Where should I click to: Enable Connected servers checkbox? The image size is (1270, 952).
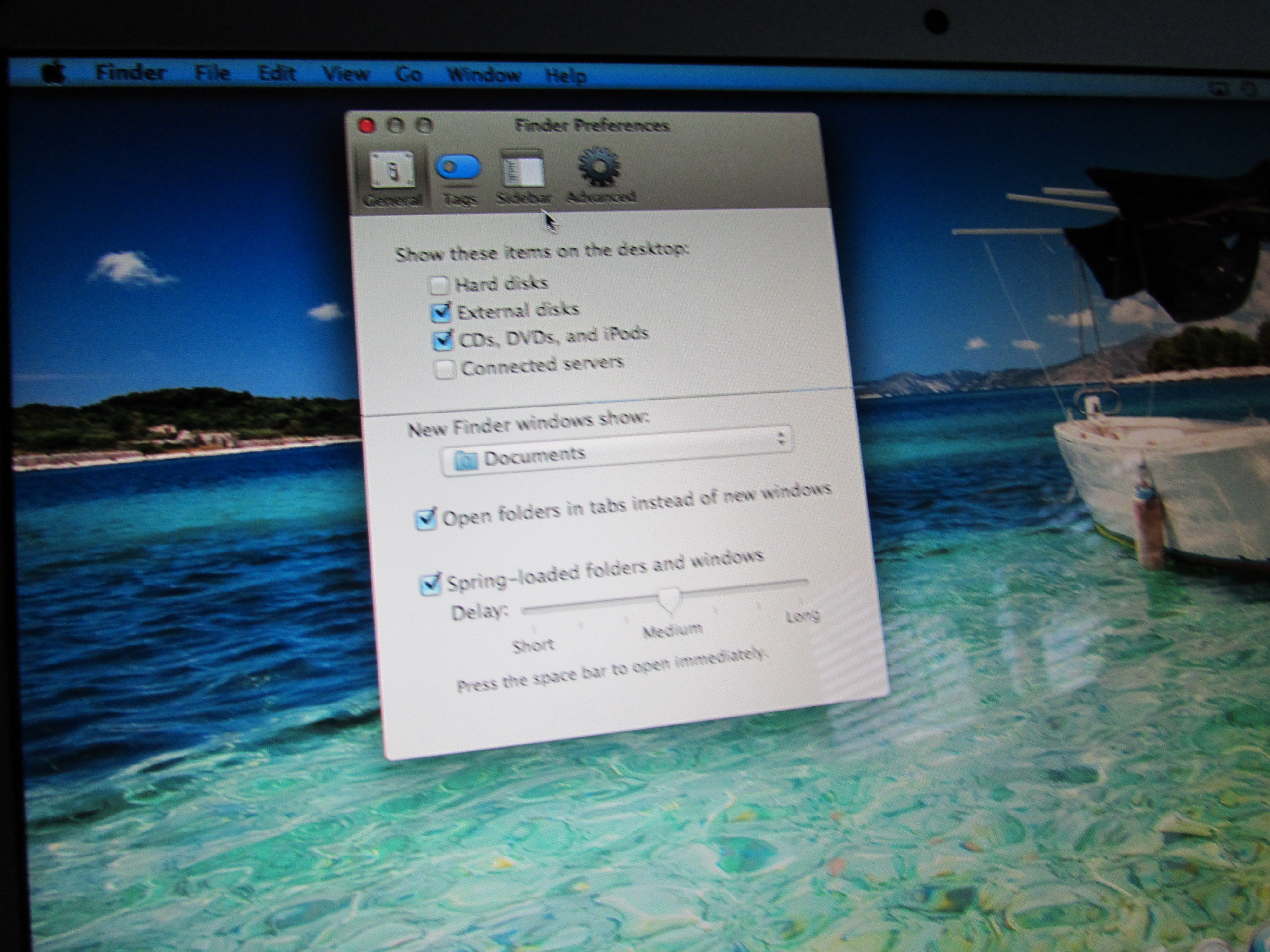click(x=444, y=369)
